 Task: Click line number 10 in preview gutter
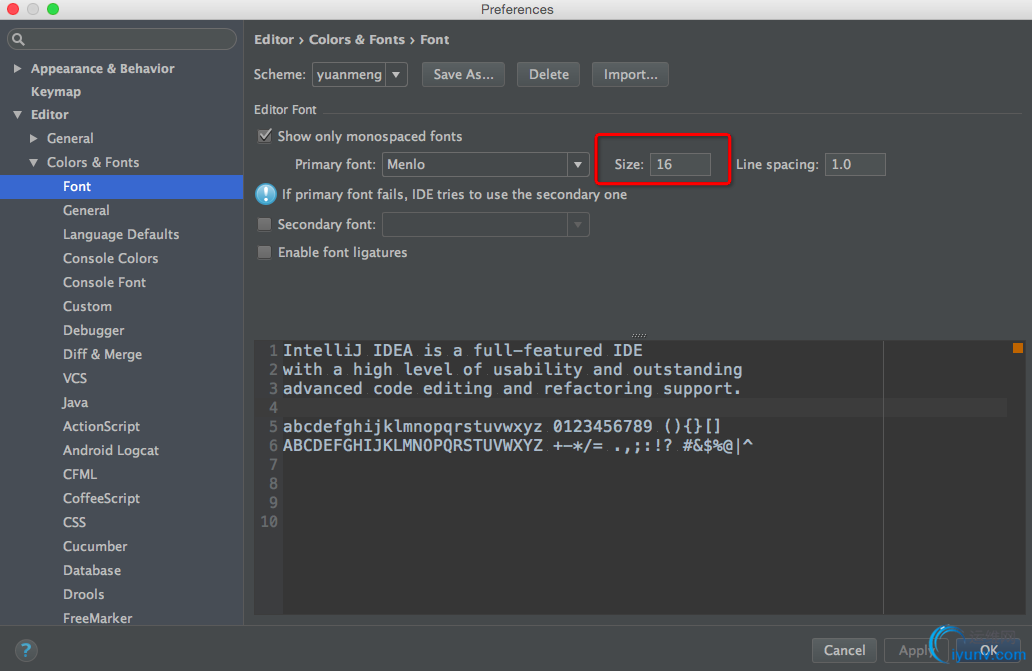point(269,522)
